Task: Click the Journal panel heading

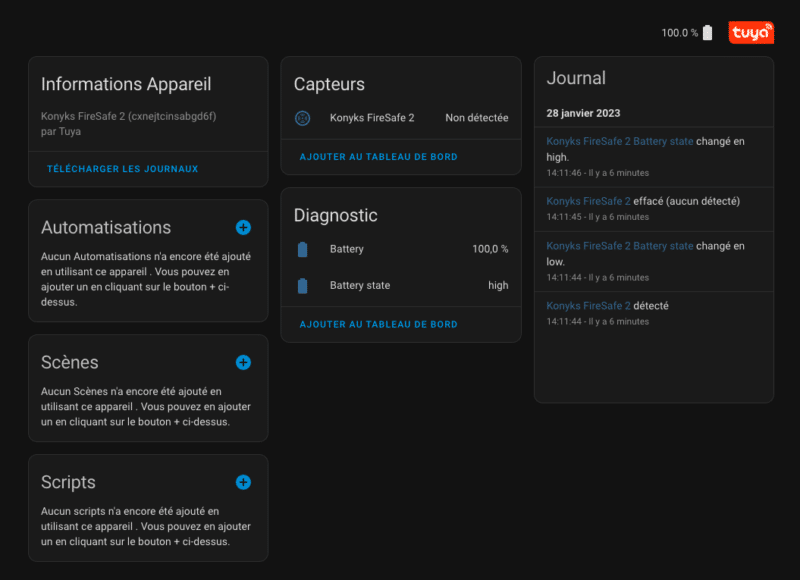Action: pyautogui.click(x=576, y=78)
